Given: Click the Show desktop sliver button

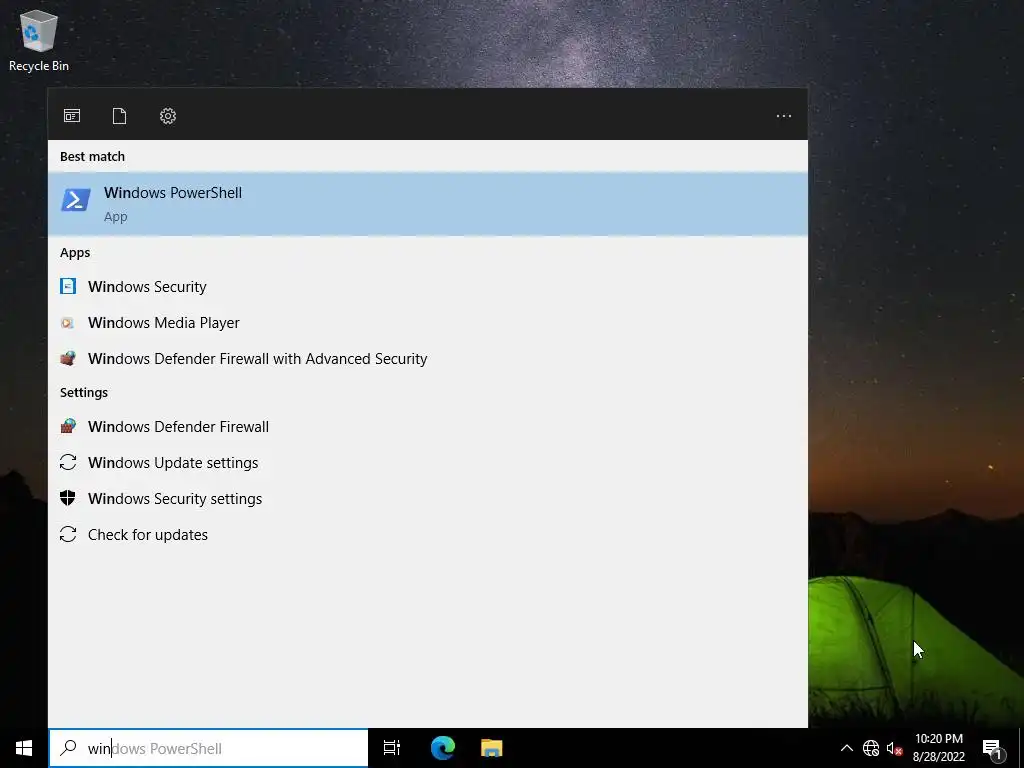Looking at the screenshot, I should point(1021,748).
